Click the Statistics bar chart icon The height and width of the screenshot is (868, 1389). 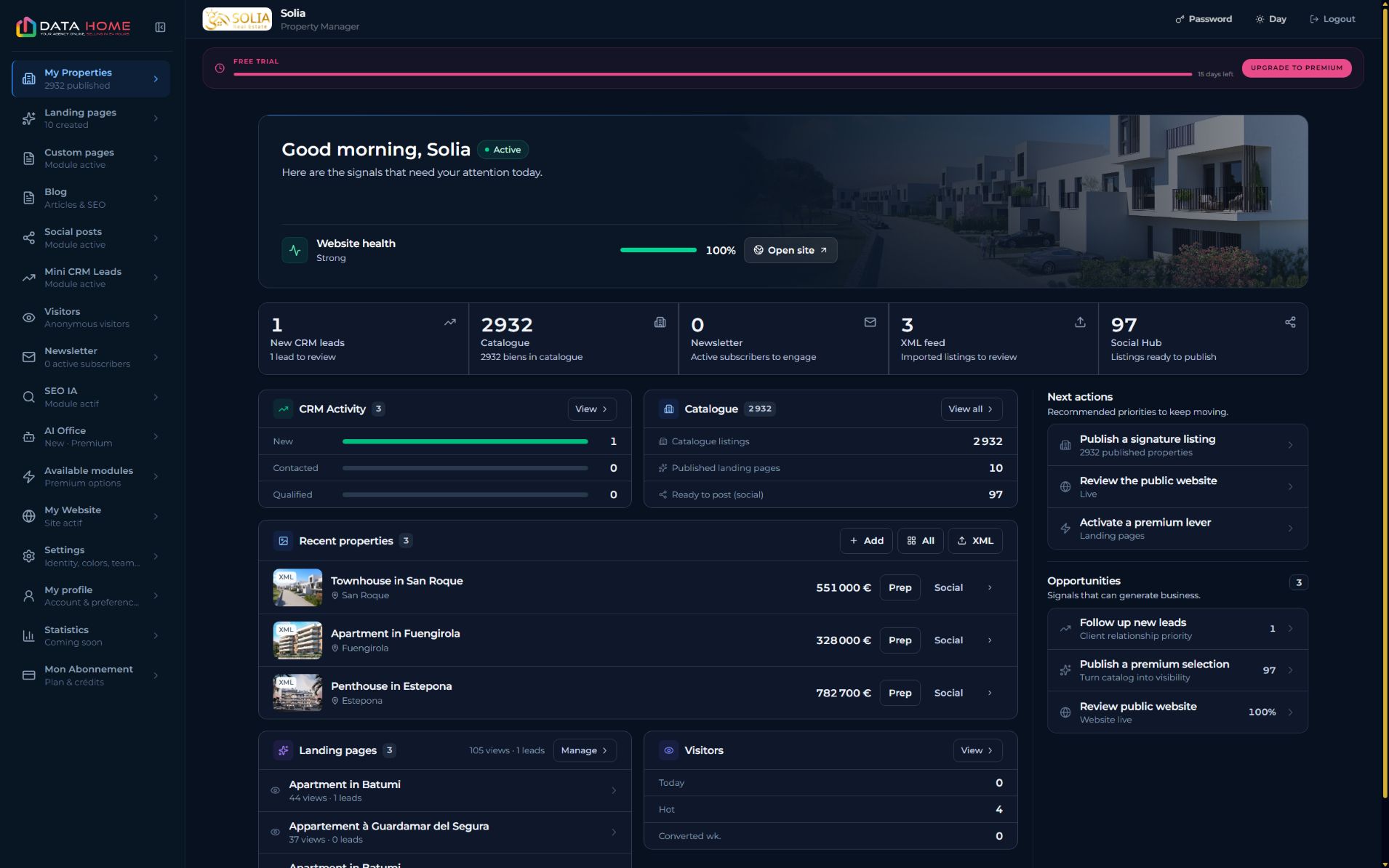(x=29, y=636)
